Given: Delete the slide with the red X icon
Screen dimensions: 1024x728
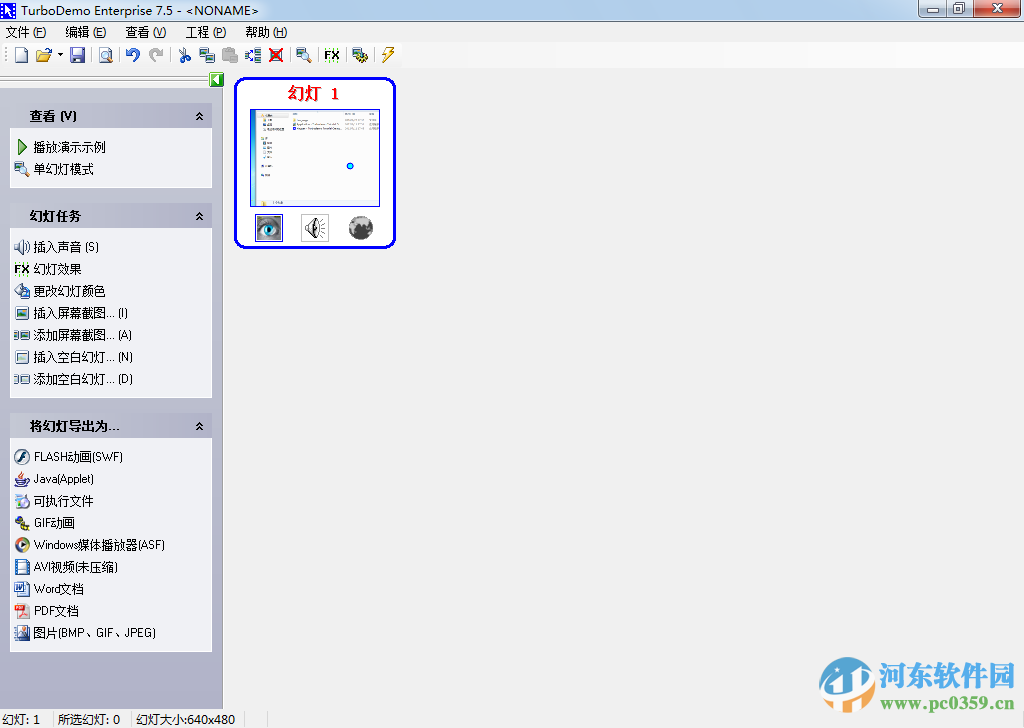Looking at the screenshot, I should [x=276, y=55].
